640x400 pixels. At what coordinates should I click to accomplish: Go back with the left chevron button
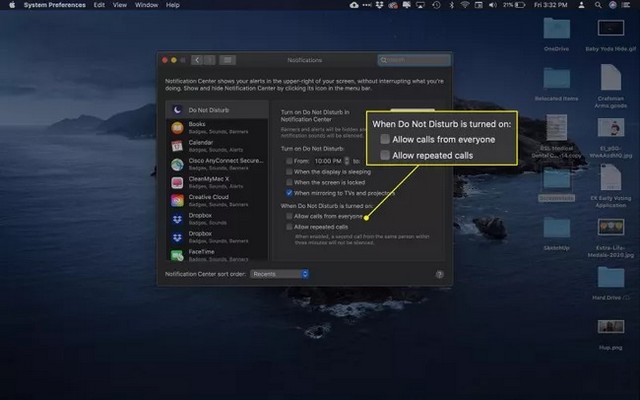pos(197,60)
